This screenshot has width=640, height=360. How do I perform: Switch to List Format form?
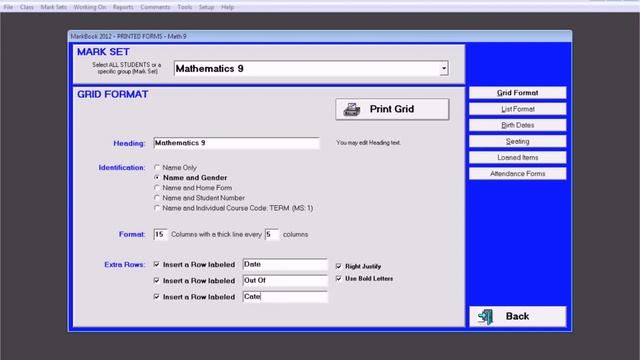pos(518,109)
